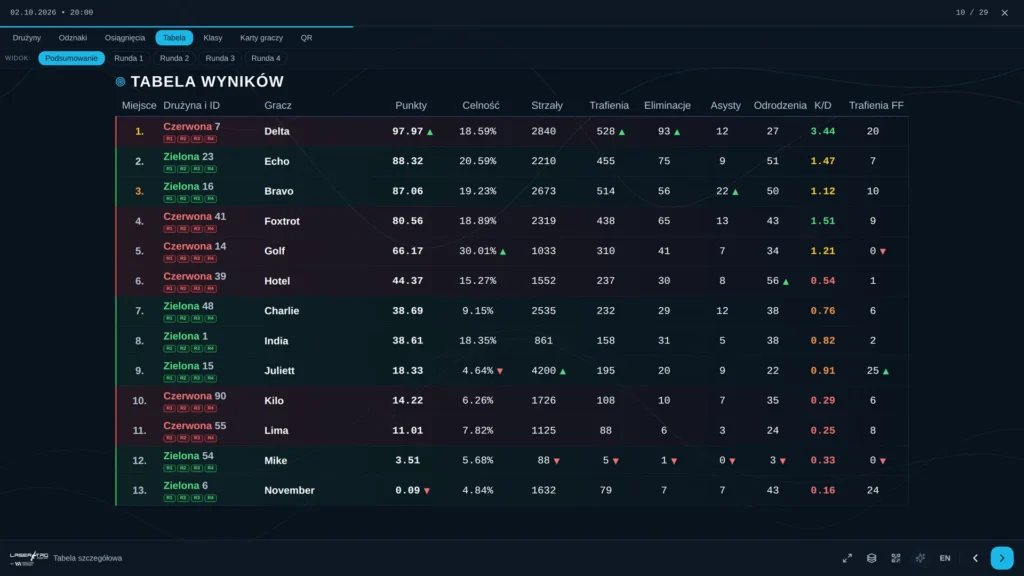Click team label Czerwona 7
The width and height of the screenshot is (1024, 576).
tap(192, 127)
